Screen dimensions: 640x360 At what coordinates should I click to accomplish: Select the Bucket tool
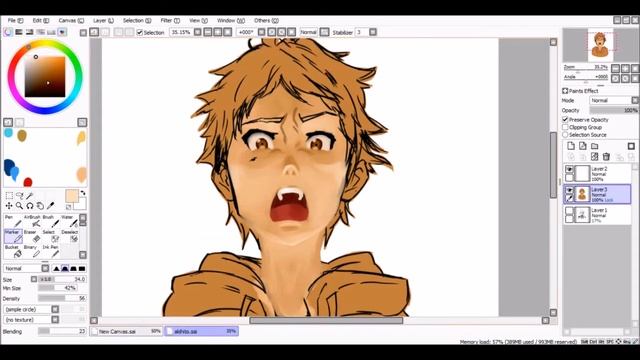click(x=13, y=251)
